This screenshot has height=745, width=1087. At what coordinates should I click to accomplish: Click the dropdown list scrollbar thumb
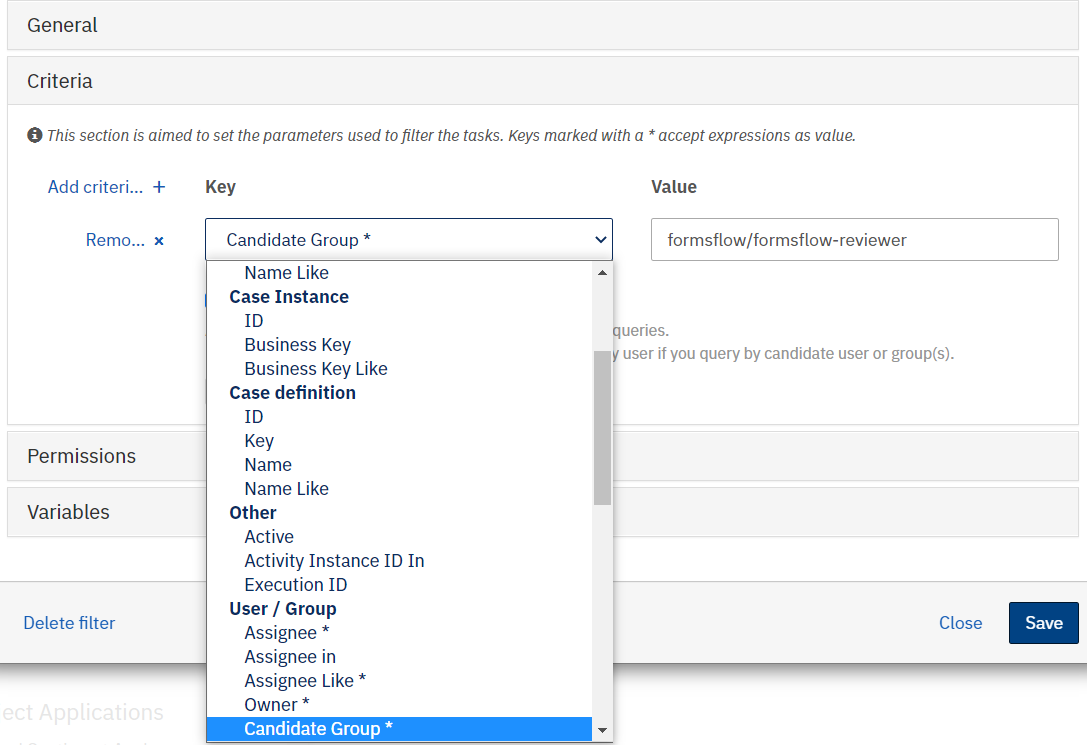coord(602,428)
